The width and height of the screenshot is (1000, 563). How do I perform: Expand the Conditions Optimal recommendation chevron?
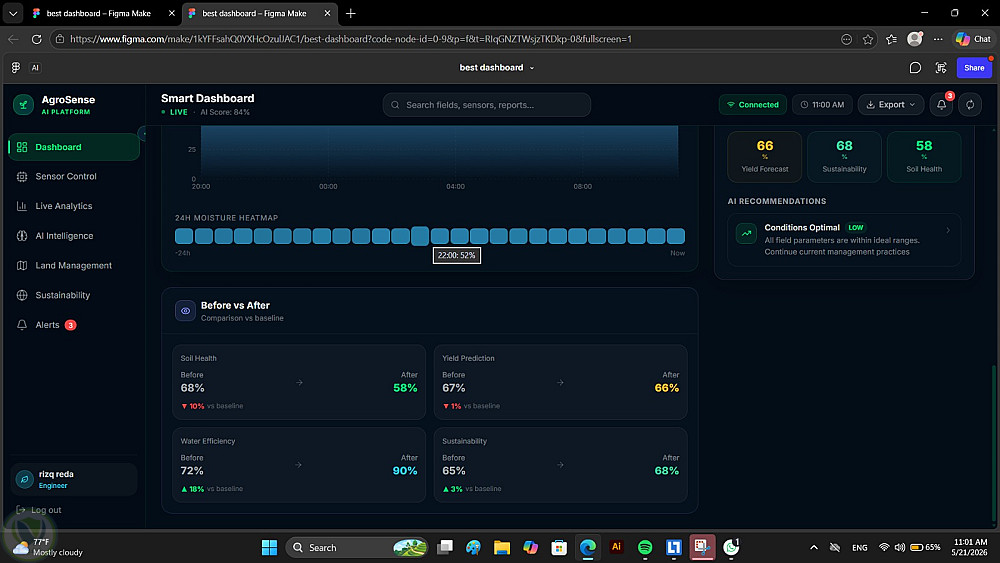pos(948,231)
